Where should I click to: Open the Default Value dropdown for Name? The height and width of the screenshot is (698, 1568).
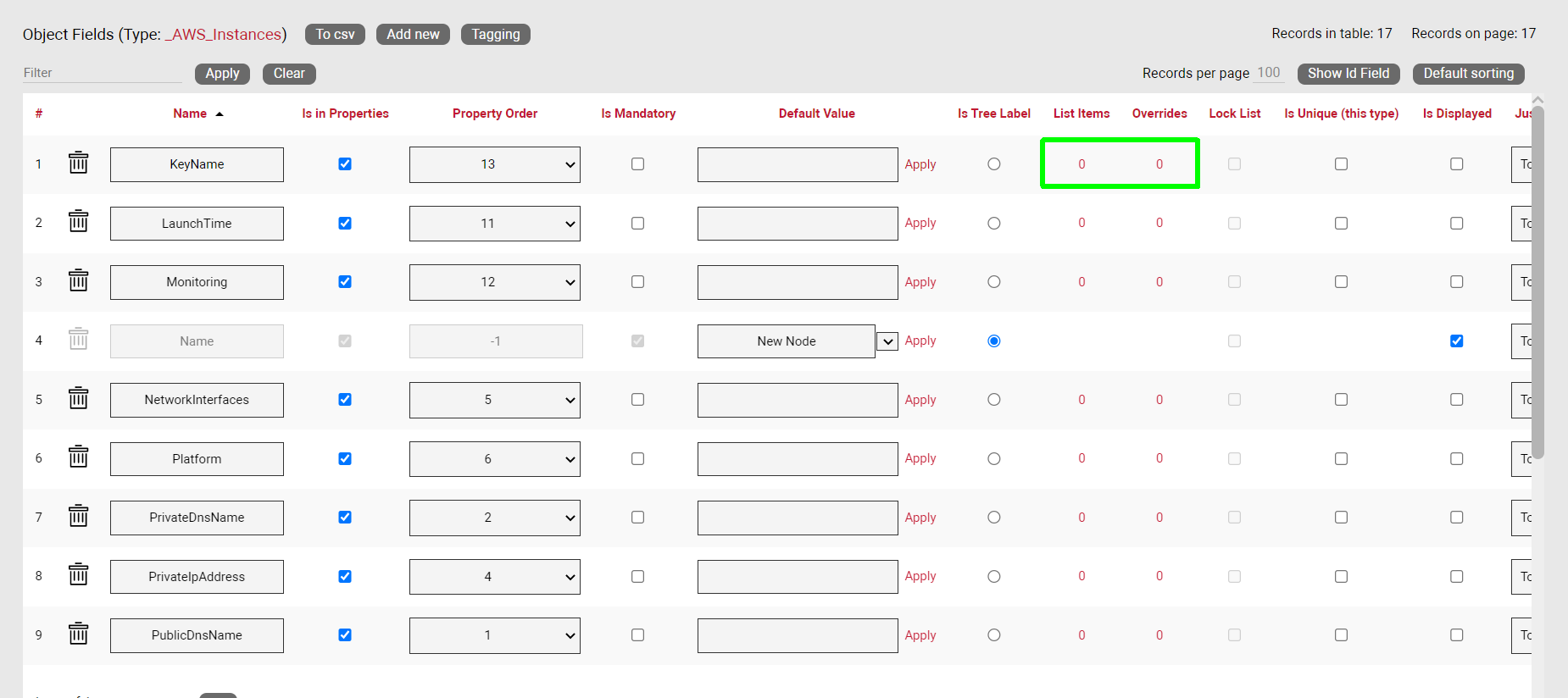click(887, 341)
